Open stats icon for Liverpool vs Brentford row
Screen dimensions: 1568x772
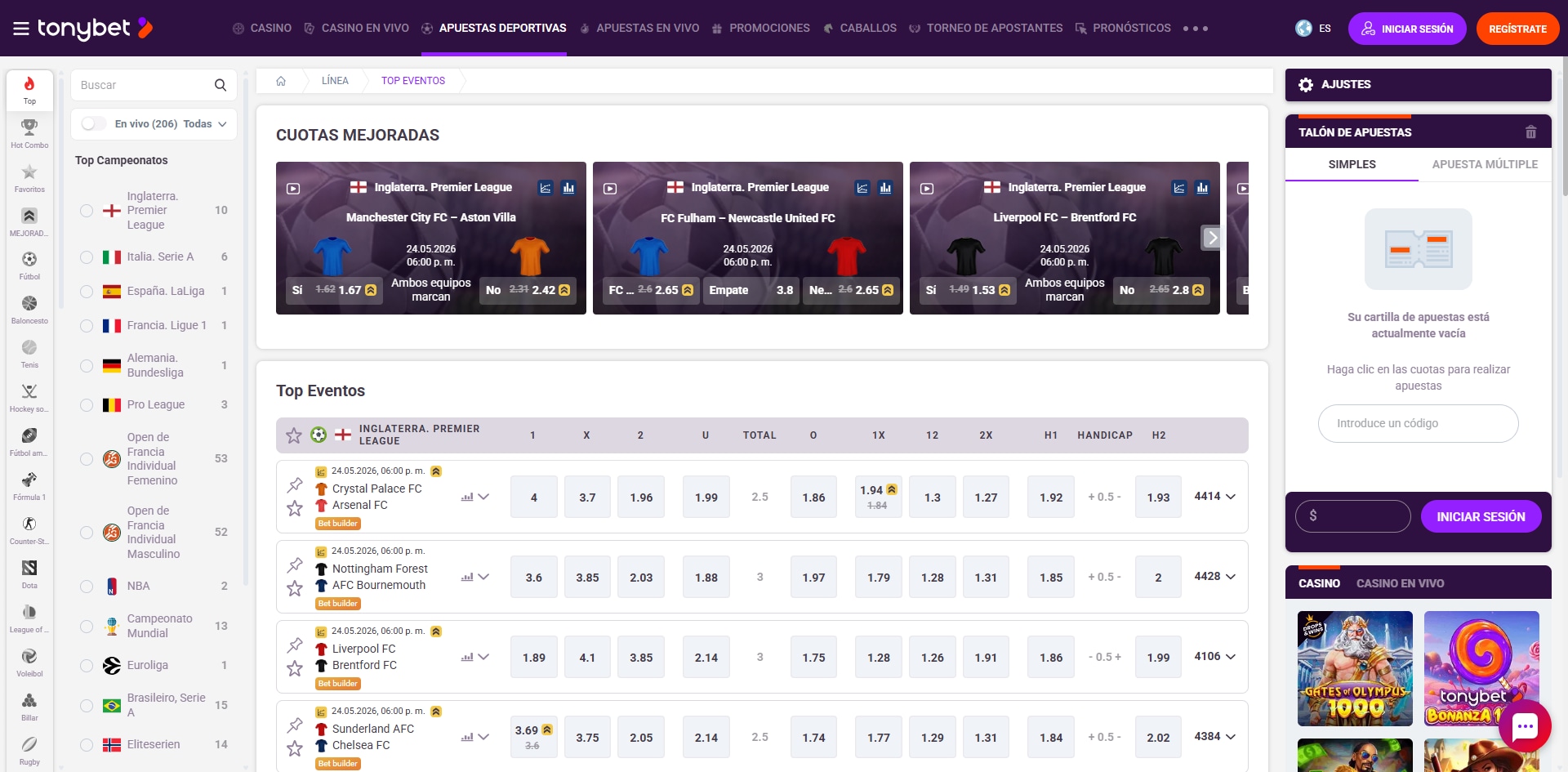pos(467,657)
